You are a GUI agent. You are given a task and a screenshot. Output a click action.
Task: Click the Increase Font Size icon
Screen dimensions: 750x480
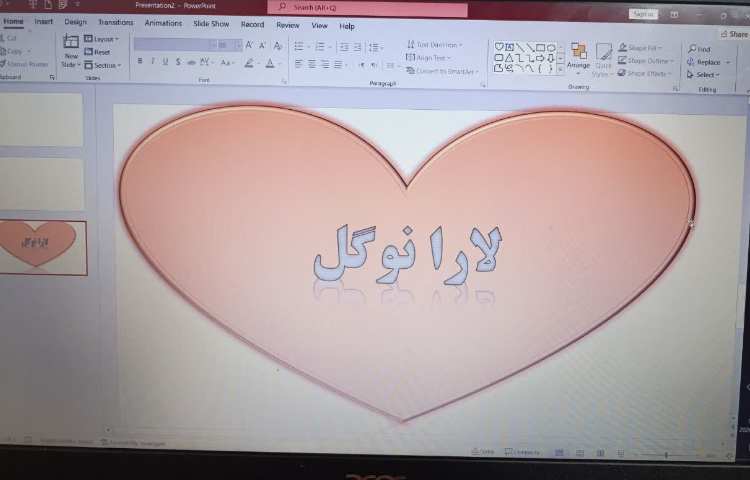249,45
